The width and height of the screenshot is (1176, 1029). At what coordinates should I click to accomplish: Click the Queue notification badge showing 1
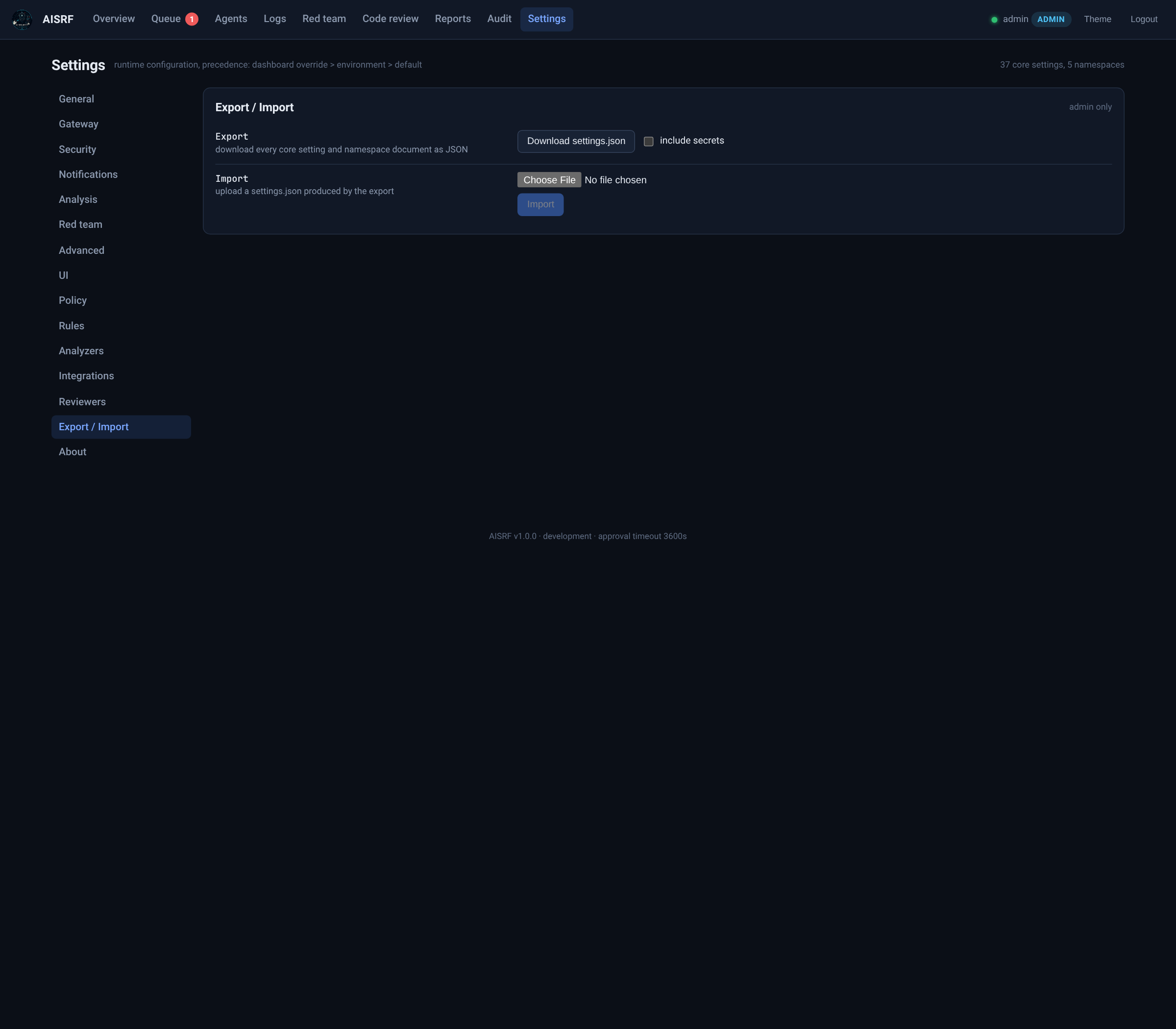(192, 20)
